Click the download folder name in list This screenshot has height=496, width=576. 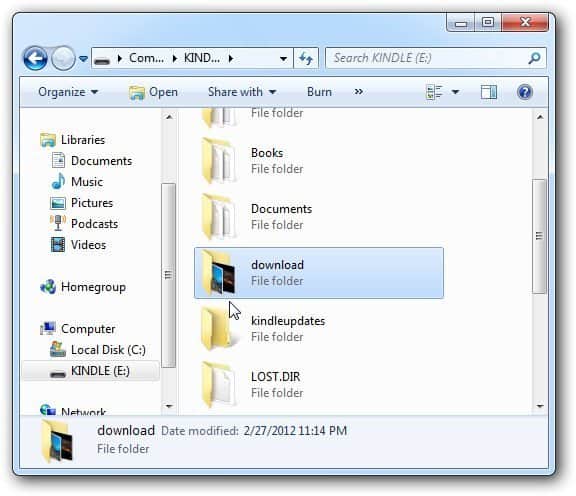277,265
